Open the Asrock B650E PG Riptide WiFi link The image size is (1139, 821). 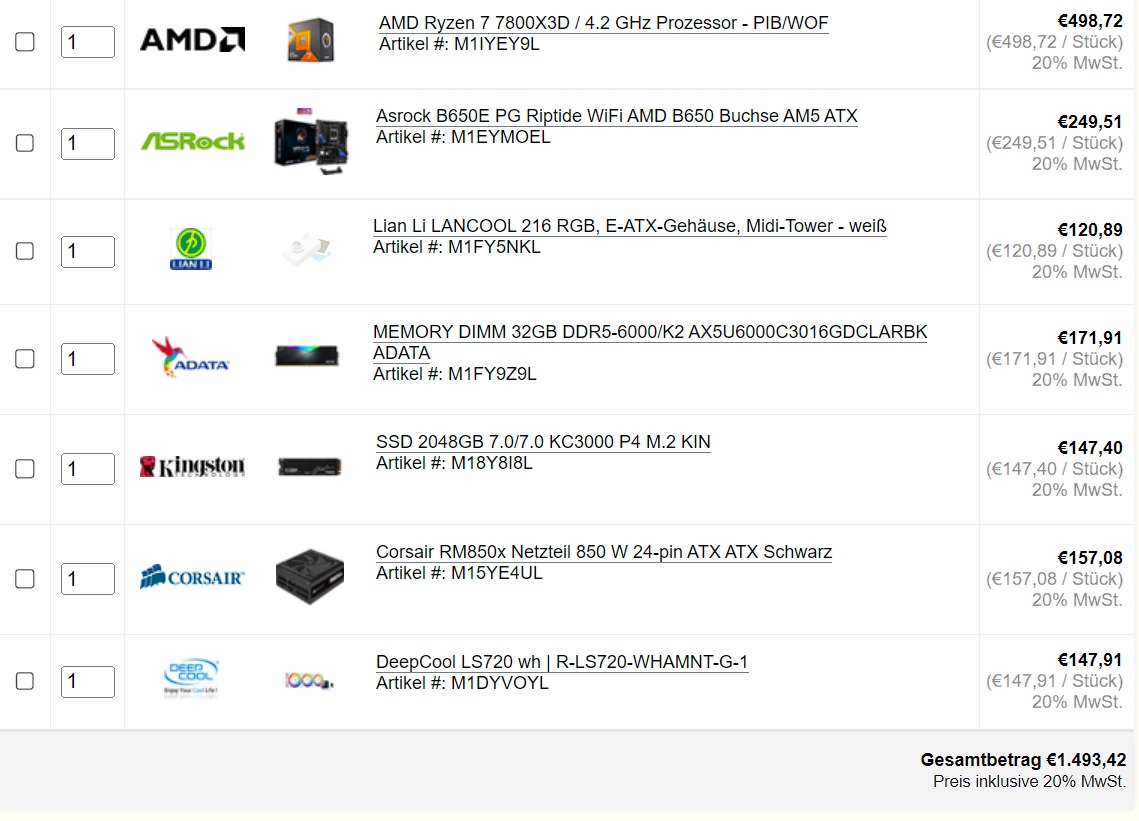617,116
